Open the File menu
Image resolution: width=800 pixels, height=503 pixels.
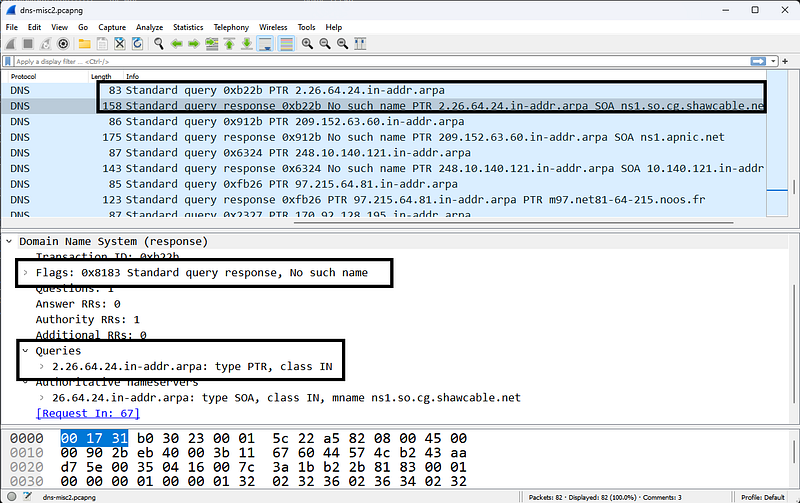(x=12, y=27)
